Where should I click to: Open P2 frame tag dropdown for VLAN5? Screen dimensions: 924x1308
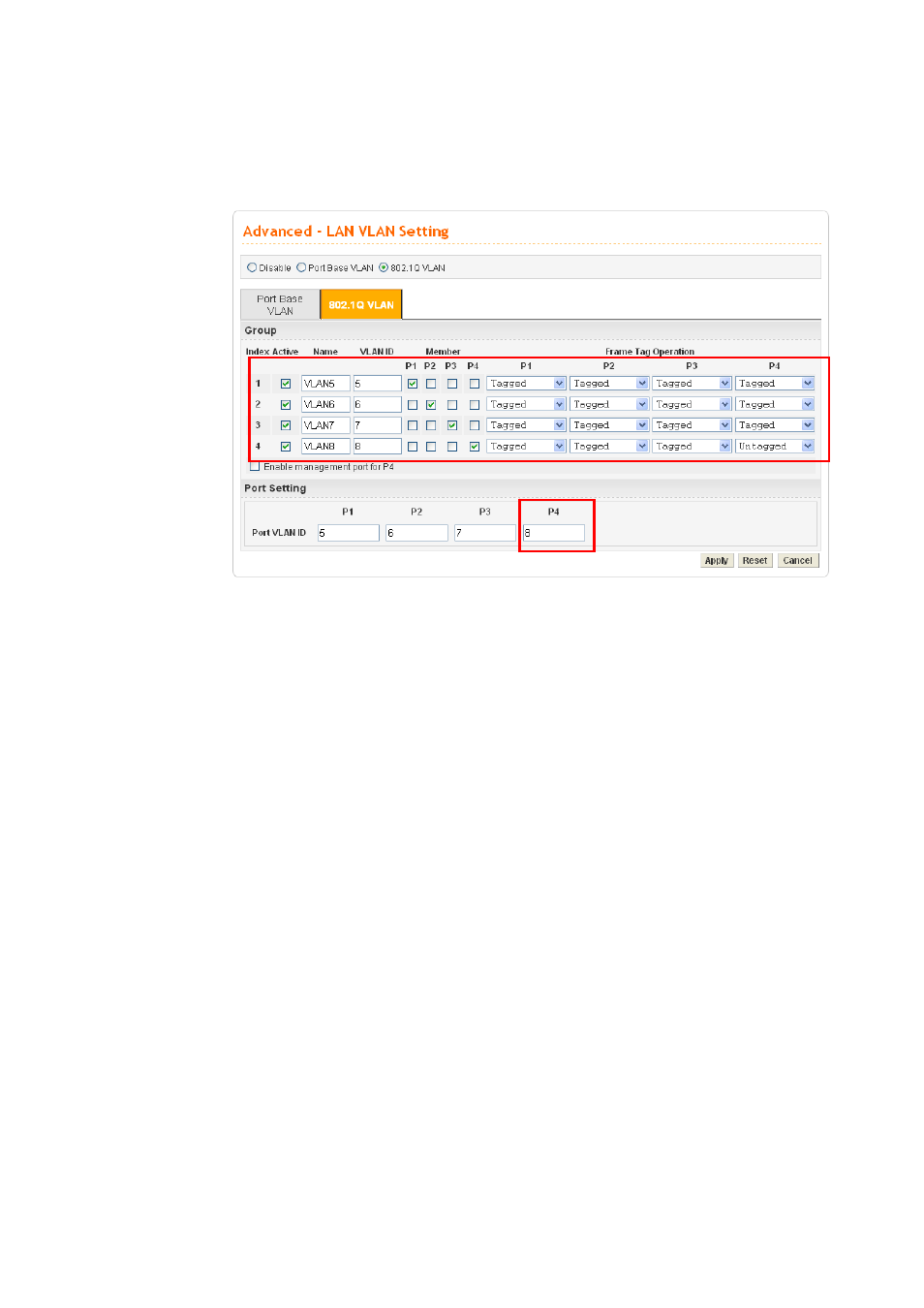click(x=609, y=384)
